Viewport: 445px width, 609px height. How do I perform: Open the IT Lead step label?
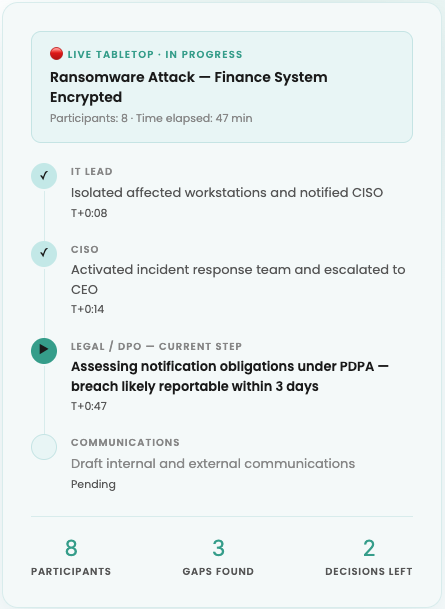(92, 172)
